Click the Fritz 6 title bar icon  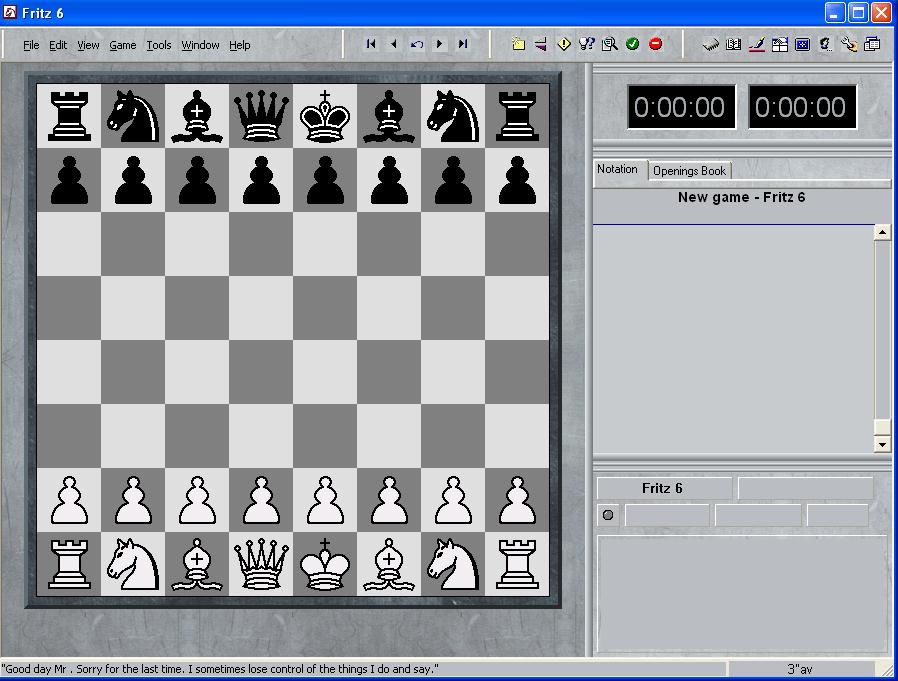[10, 12]
